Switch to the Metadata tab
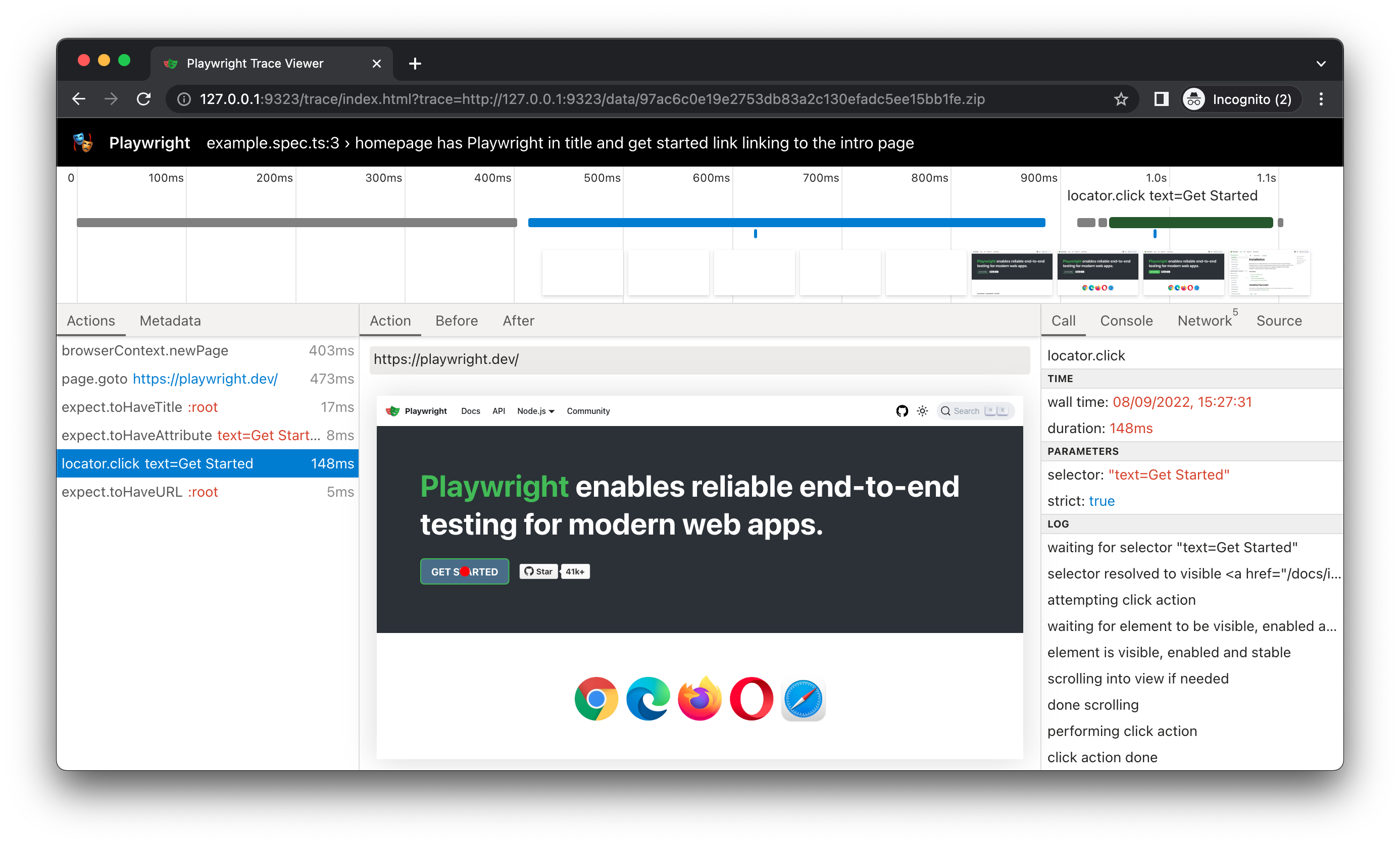 coord(170,321)
